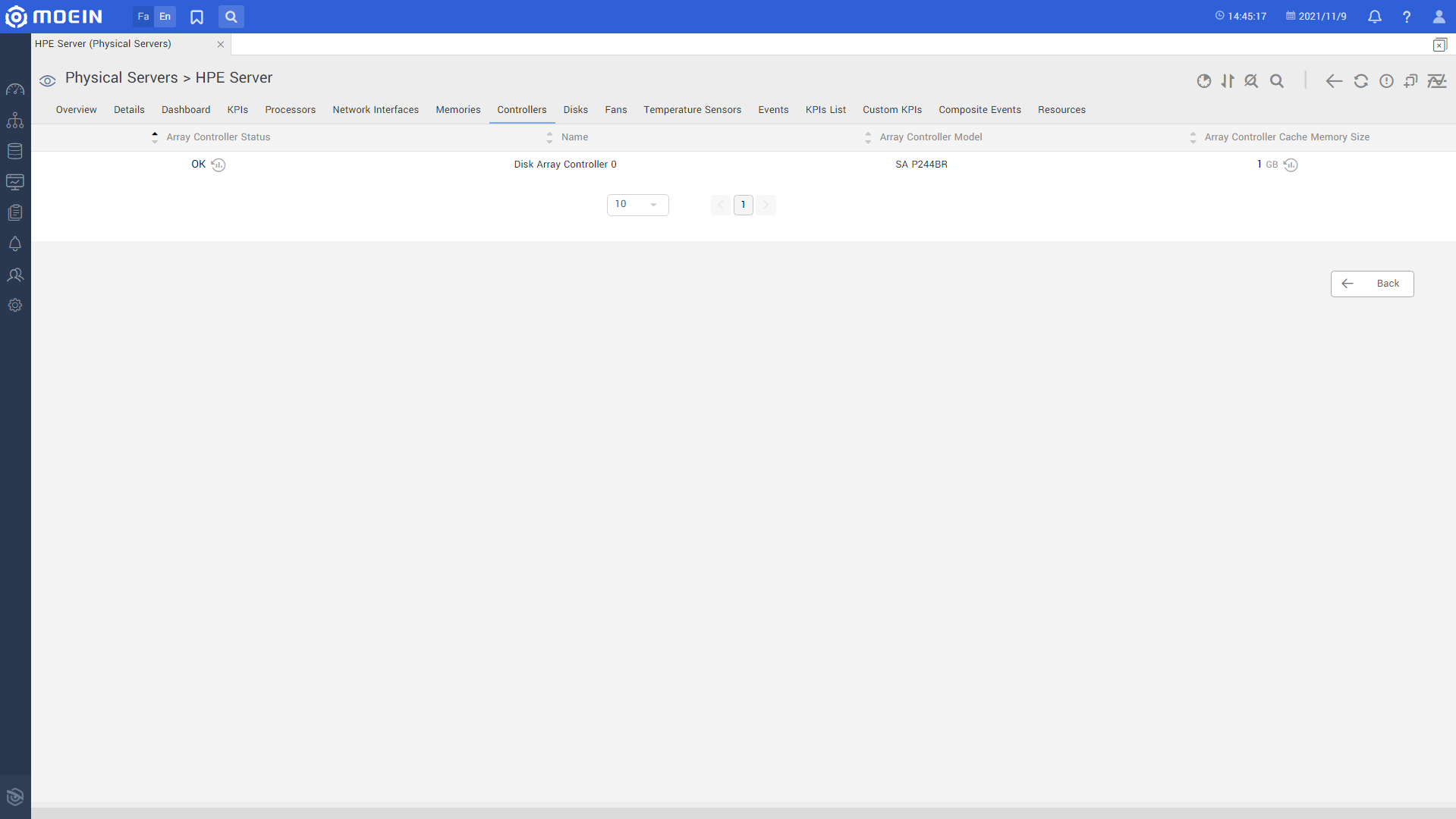The width and height of the screenshot is (1456, 819).
Task: Open history chart icon next to OK status
Action: click(x=219, y=165)
